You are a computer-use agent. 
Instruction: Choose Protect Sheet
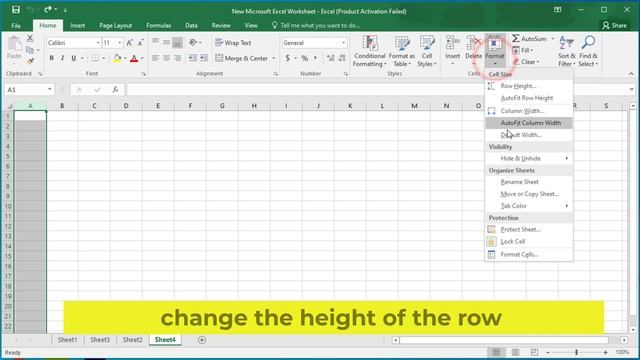click(x=529, y=229)
